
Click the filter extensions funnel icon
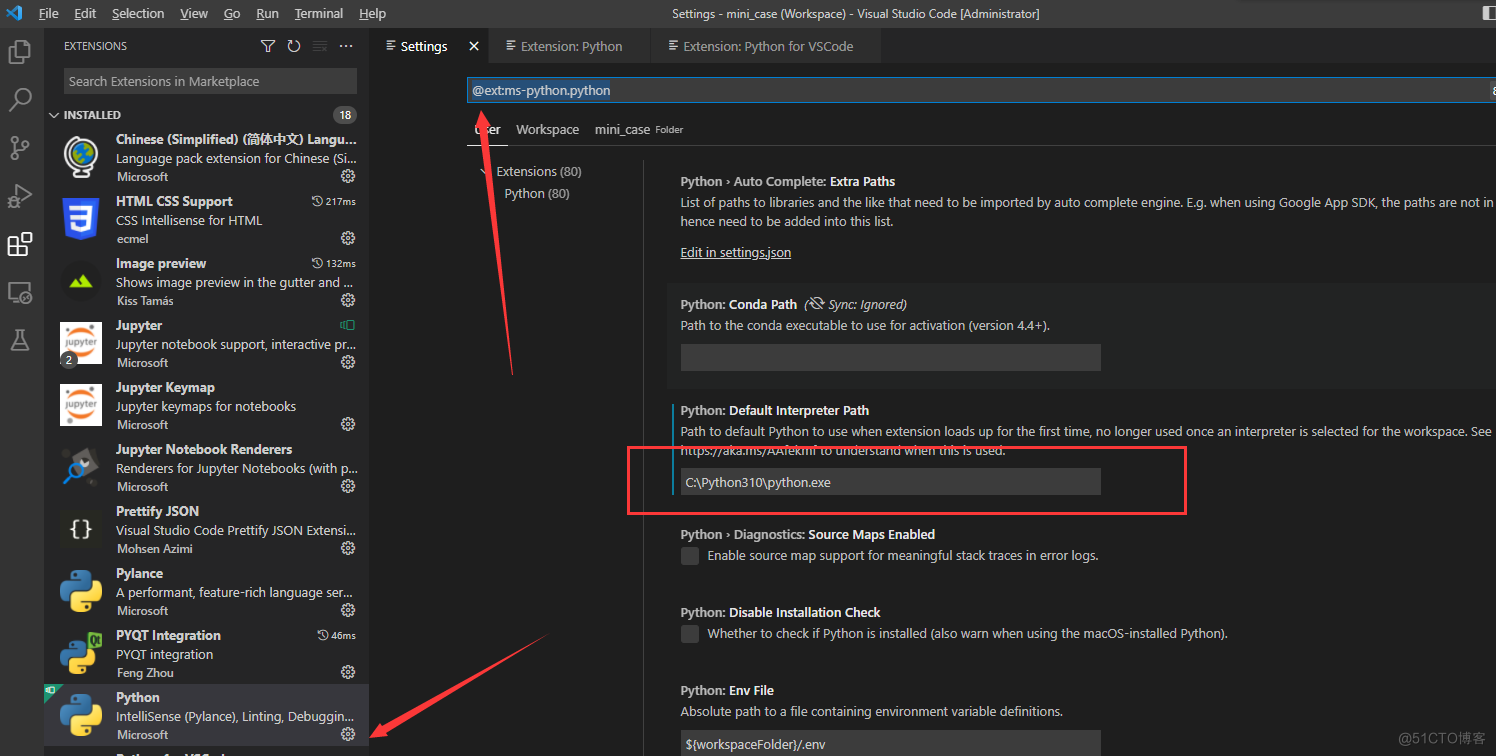click(x=268, y=46)
